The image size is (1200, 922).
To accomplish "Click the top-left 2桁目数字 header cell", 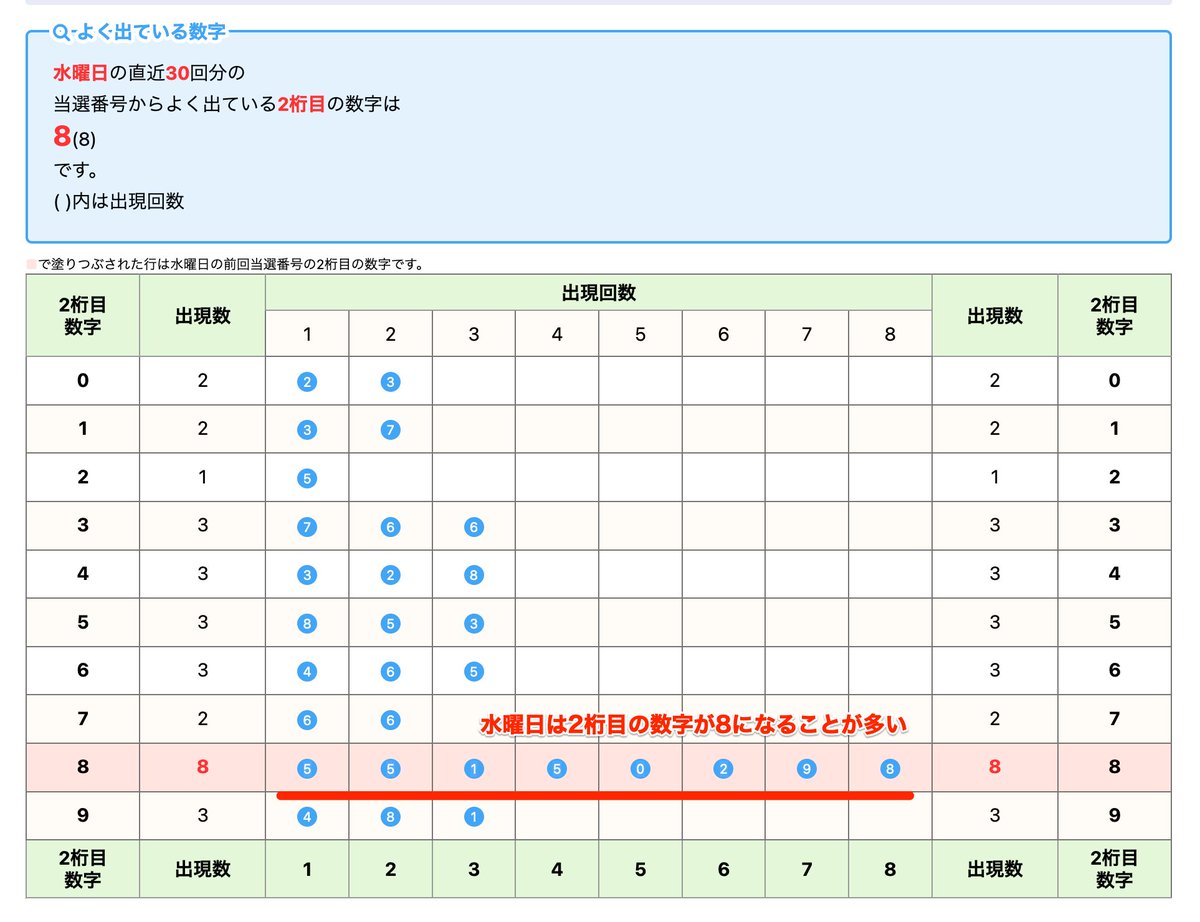I will (x=83, y=316).
